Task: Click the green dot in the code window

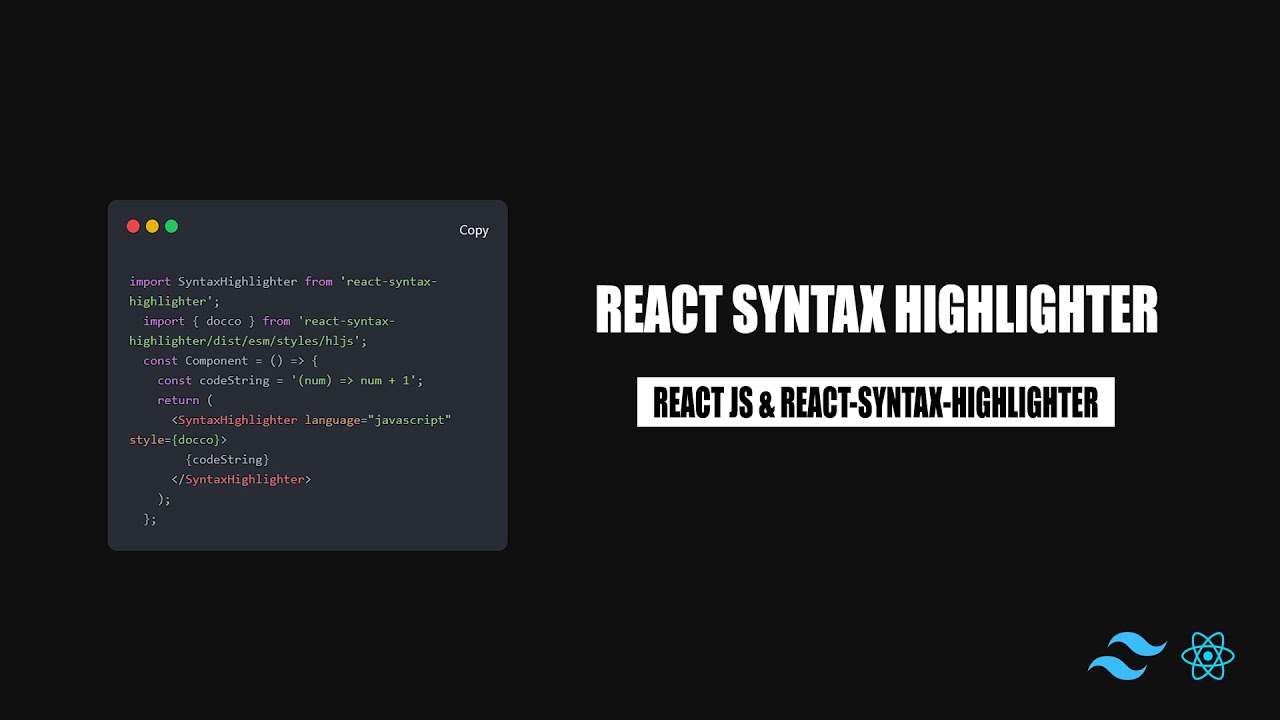Action: [171, 226]
